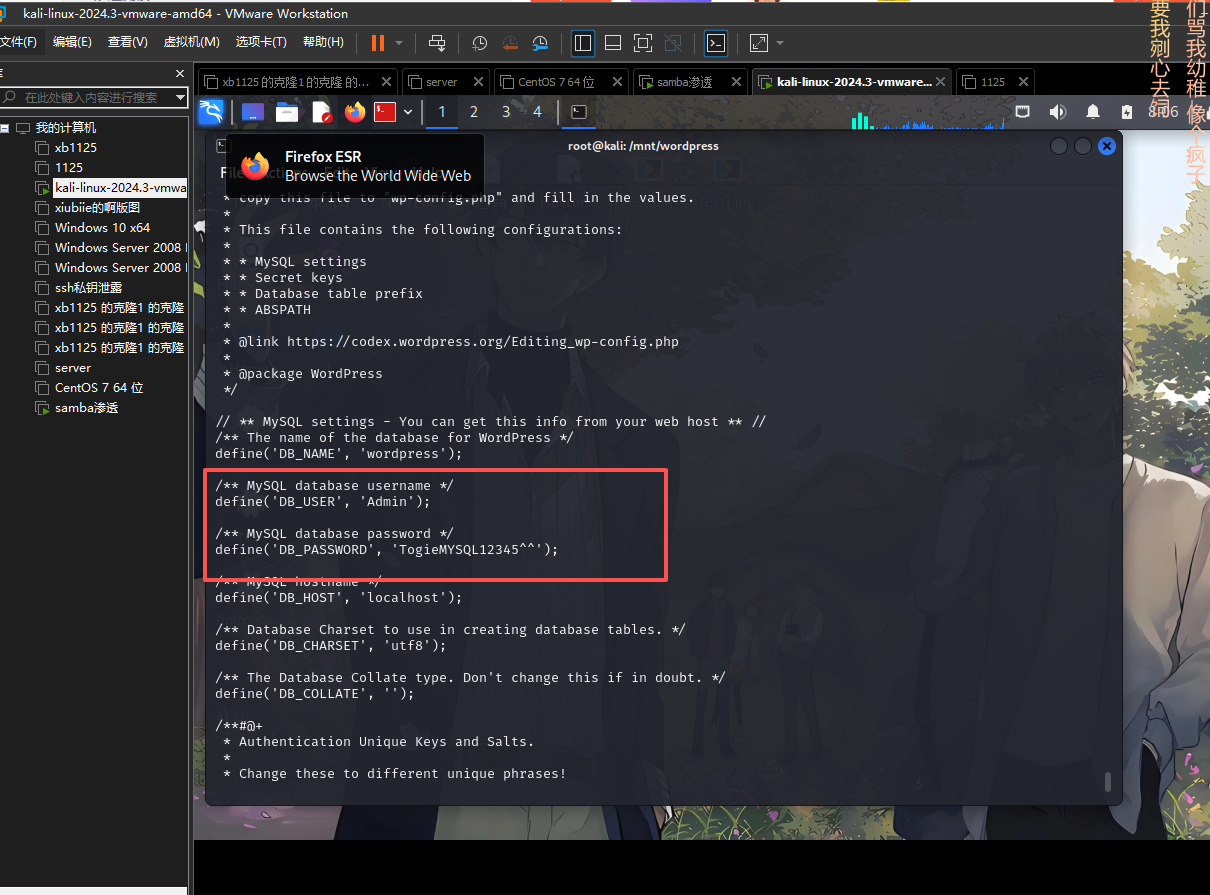Switch to Kali workspace 4
The image size is (1210, 895).
tap(537, 112)
